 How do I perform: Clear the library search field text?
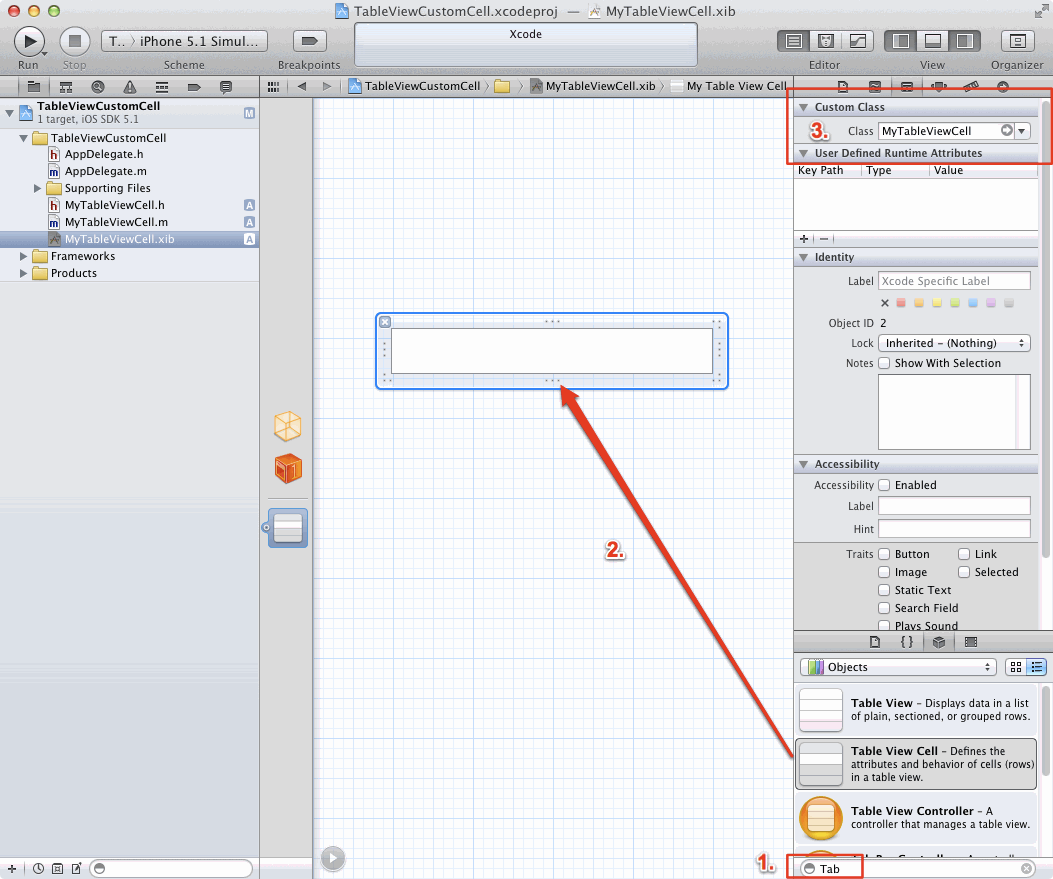coord(1026,869)
